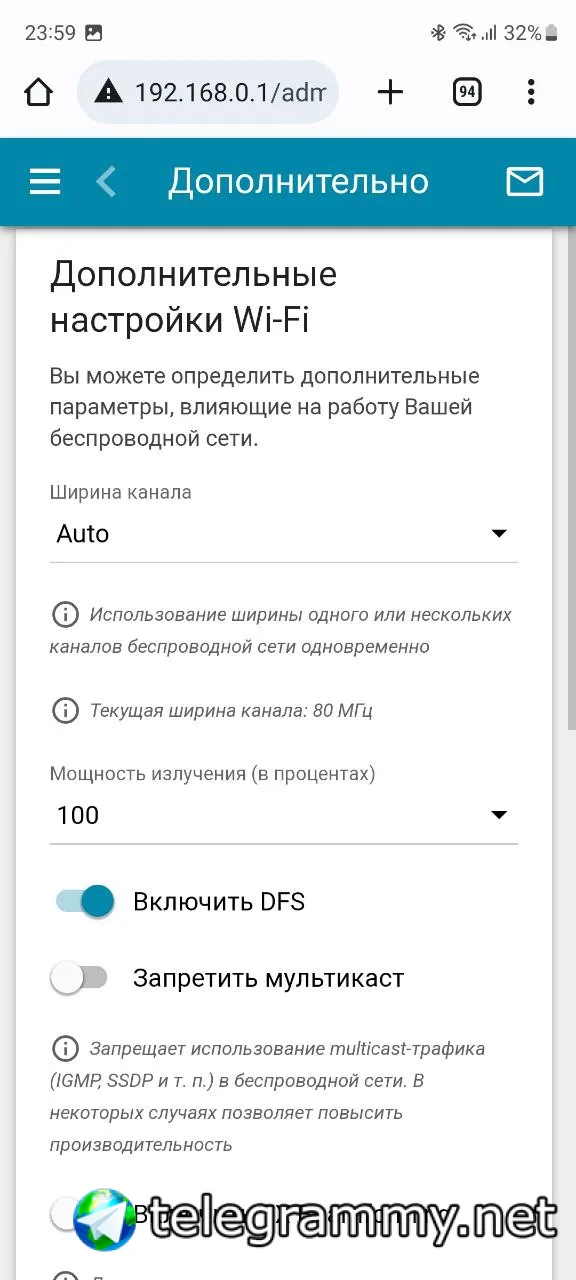Tap the not-secure warning triangle in URL bar
This screenshot has width=576, height=1280.
click(x=108, y=93)
